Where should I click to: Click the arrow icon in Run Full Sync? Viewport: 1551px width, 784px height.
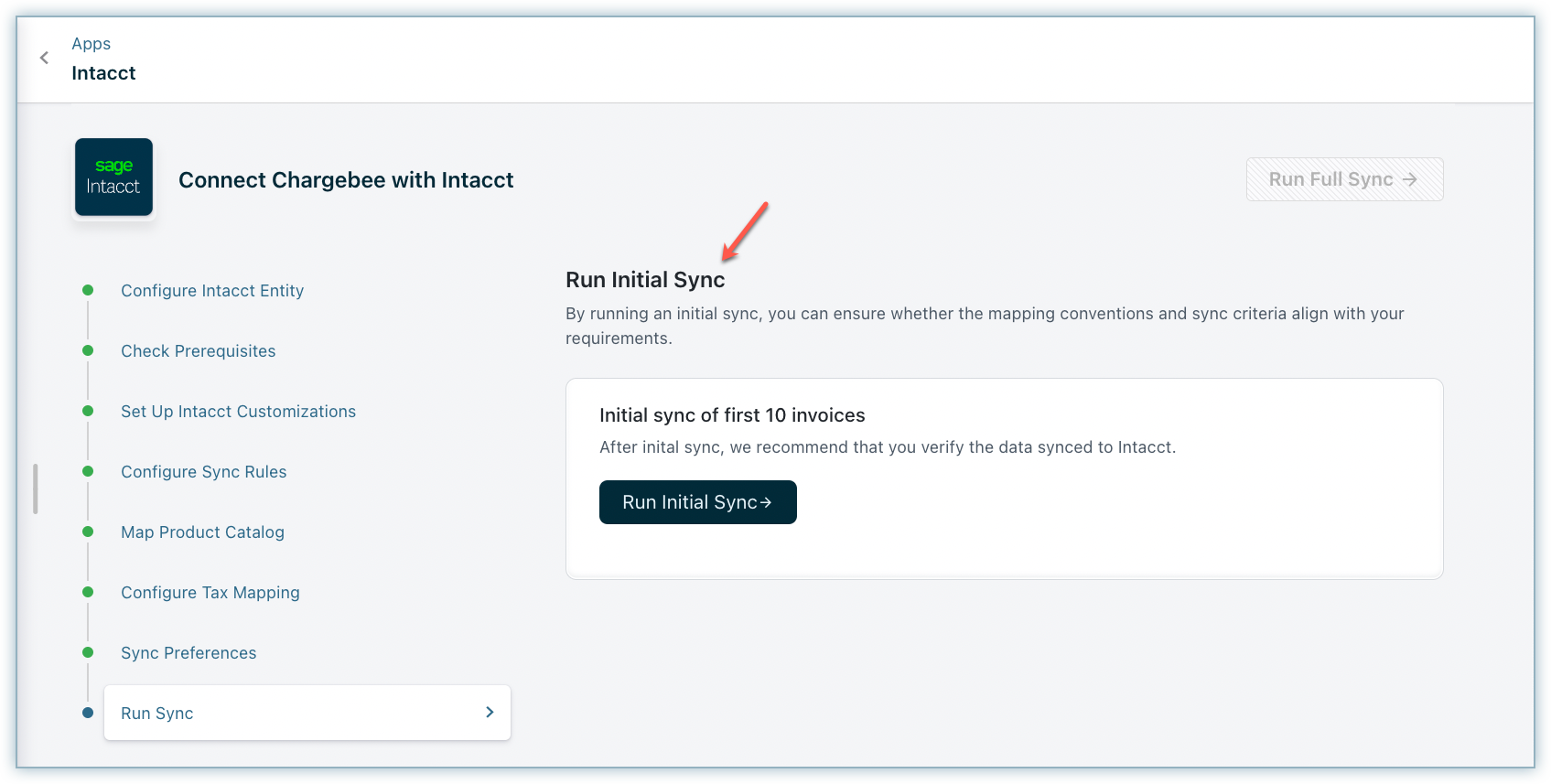(x=1410, y=180)
